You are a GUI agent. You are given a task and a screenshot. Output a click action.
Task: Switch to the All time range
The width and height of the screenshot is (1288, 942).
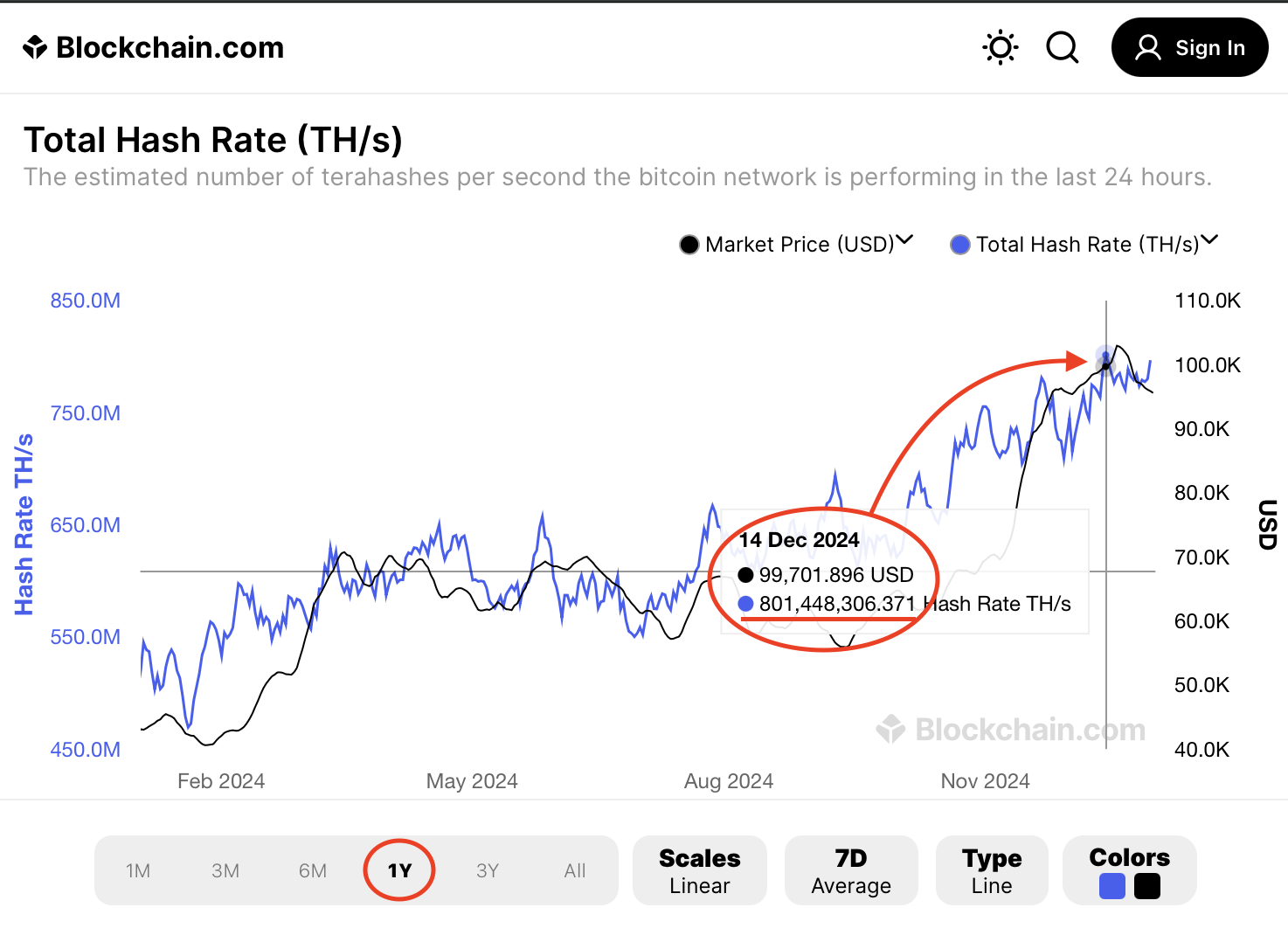(575, 870)
